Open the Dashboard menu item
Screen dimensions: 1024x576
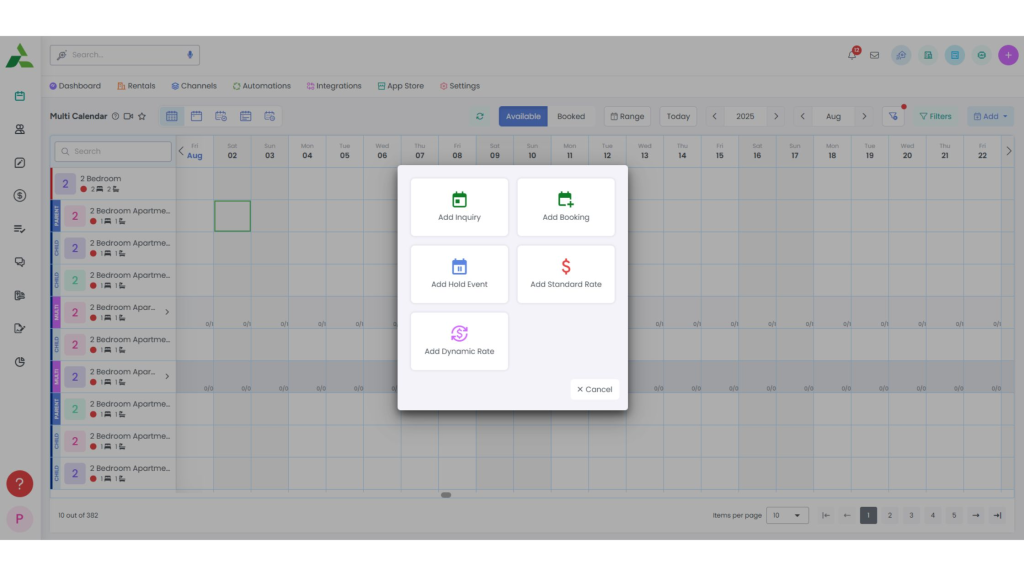[75, 86]
